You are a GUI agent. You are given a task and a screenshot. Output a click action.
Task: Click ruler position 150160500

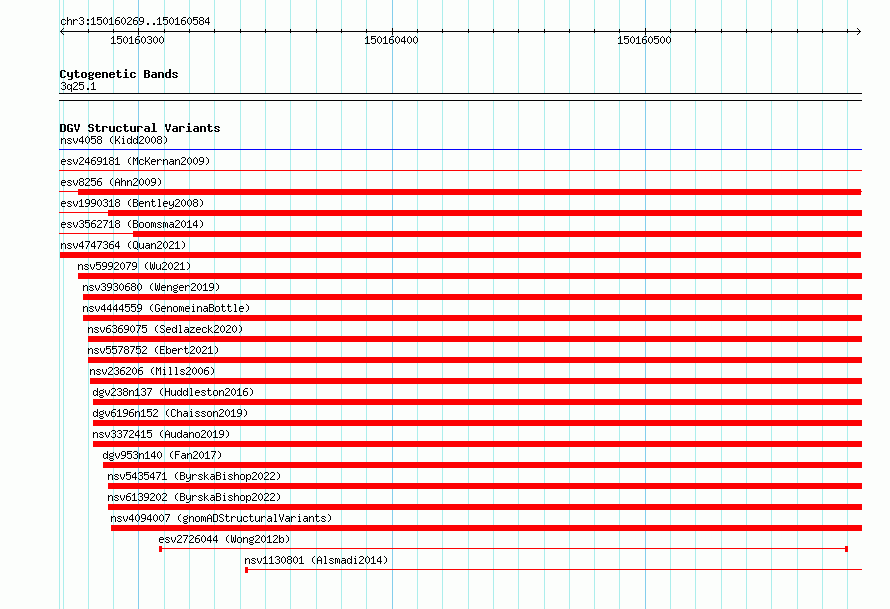click(x=644, y=40)
